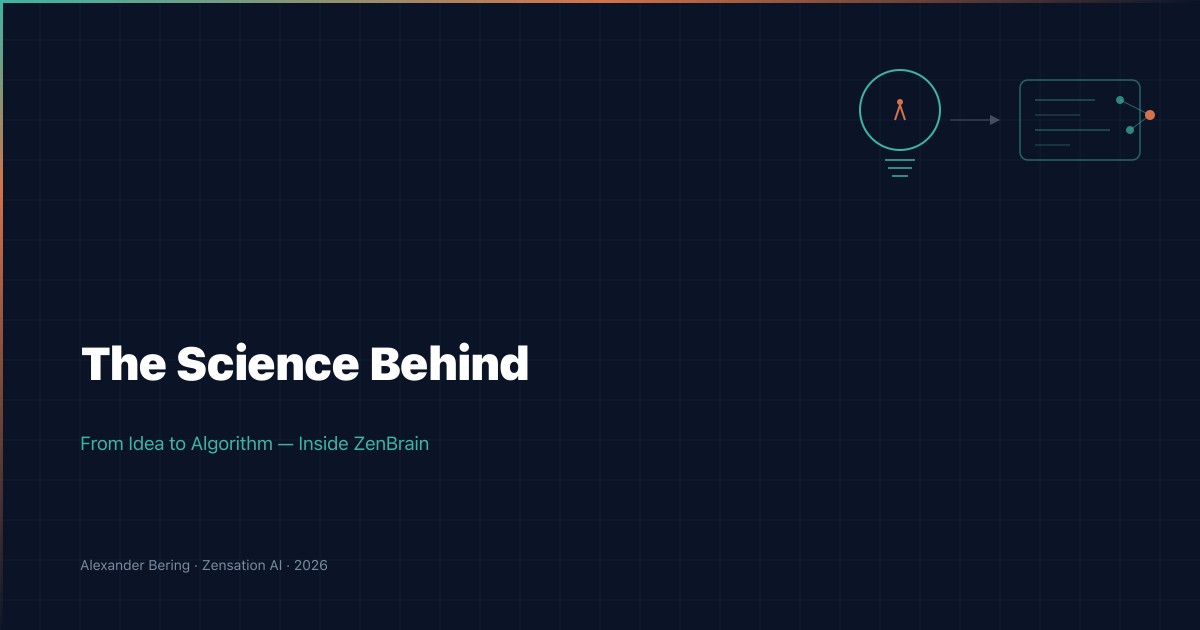Click the teal lightbulb circle icon
Image resolution: width=1200 pixels, height=630 pixels.
[900, 110]
